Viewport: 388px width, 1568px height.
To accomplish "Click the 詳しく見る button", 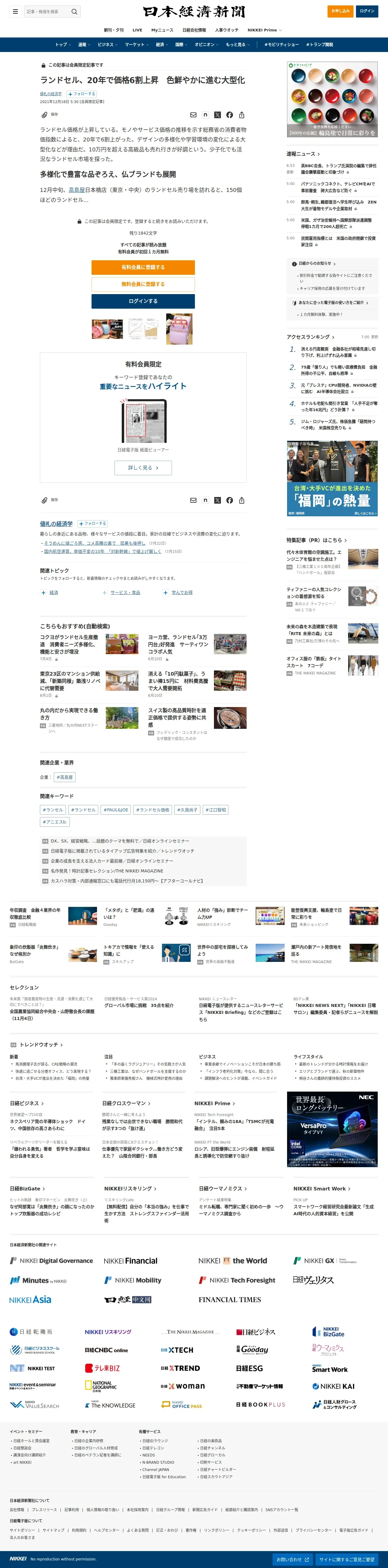I will [x=143, y=467].
